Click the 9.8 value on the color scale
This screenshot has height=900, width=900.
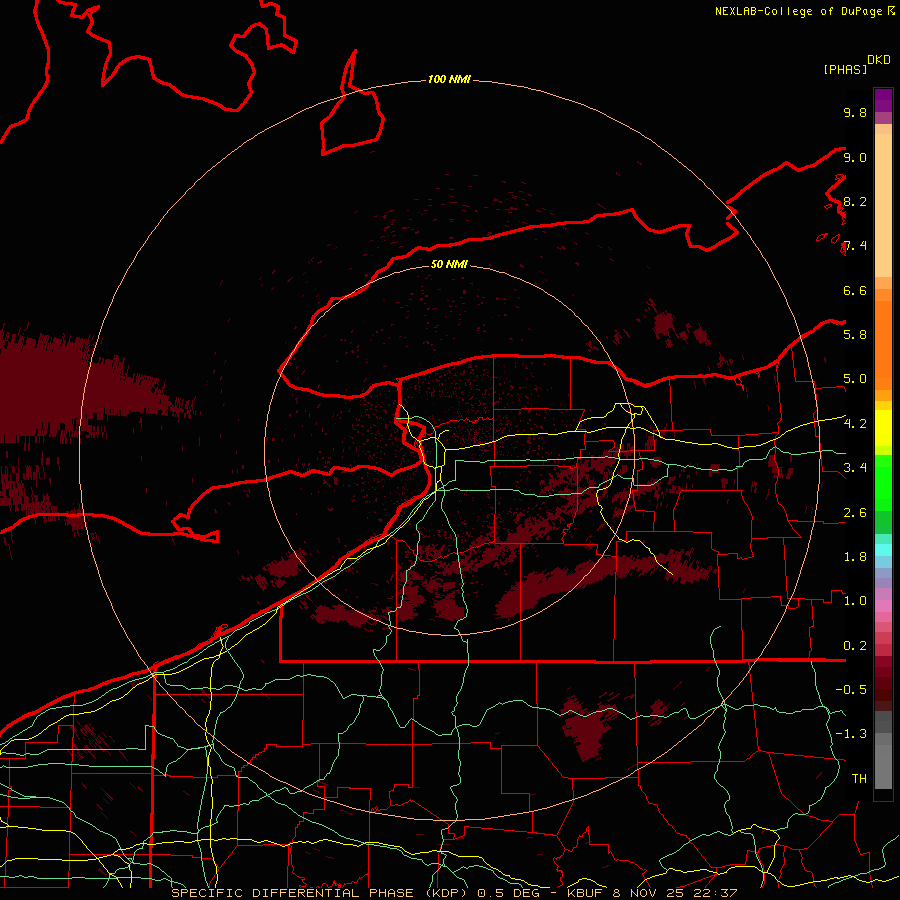[x=855, y=113]
